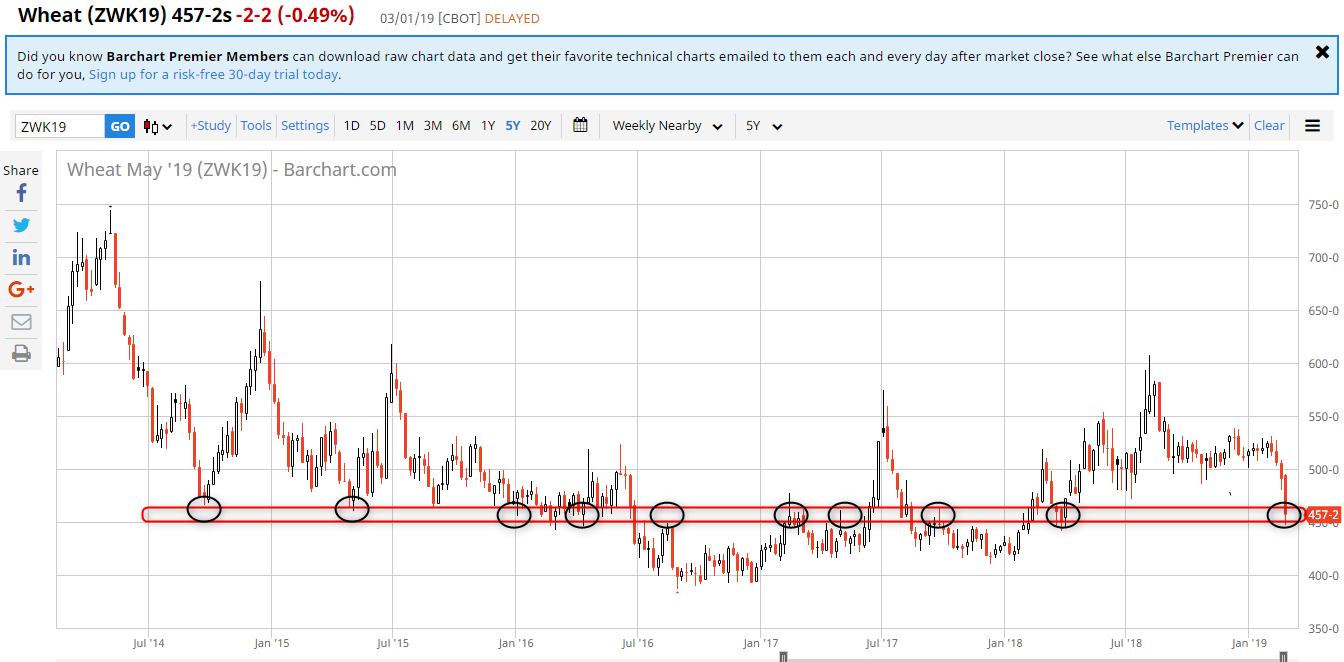Open the date range calendar icon
Image resolution: width=1344 pixels, height=662 pixels.
(580, 126)
